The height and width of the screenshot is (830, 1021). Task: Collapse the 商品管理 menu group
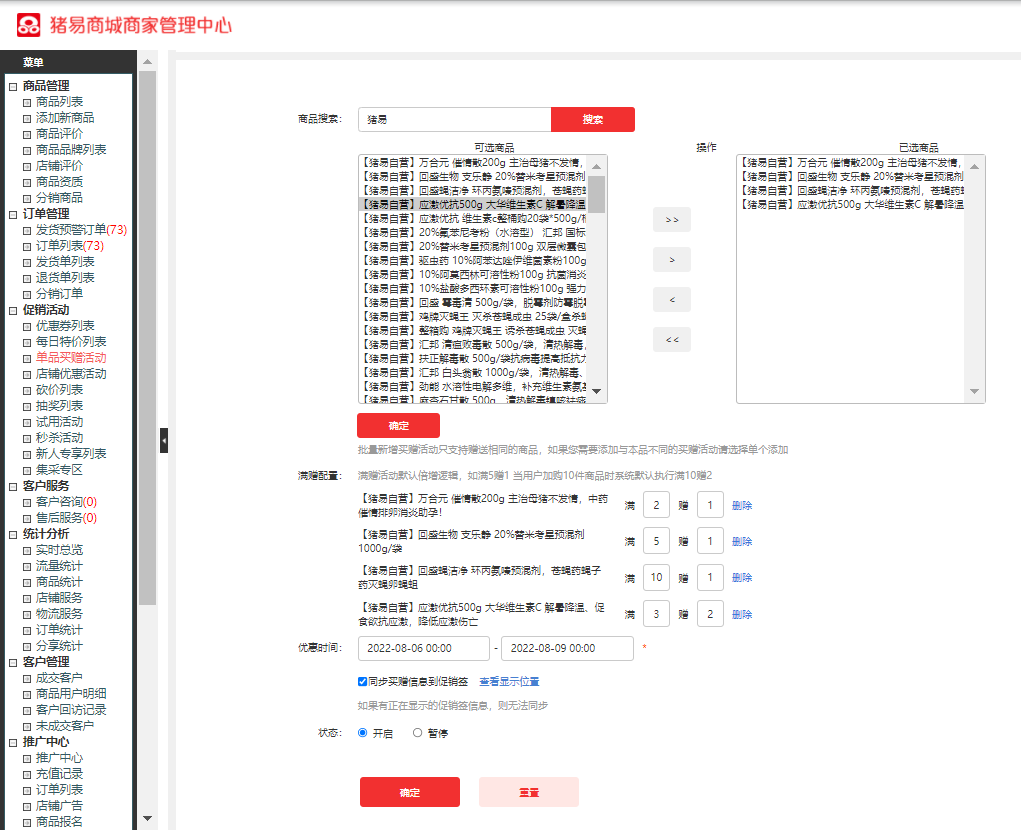click(x=13, y=87)
